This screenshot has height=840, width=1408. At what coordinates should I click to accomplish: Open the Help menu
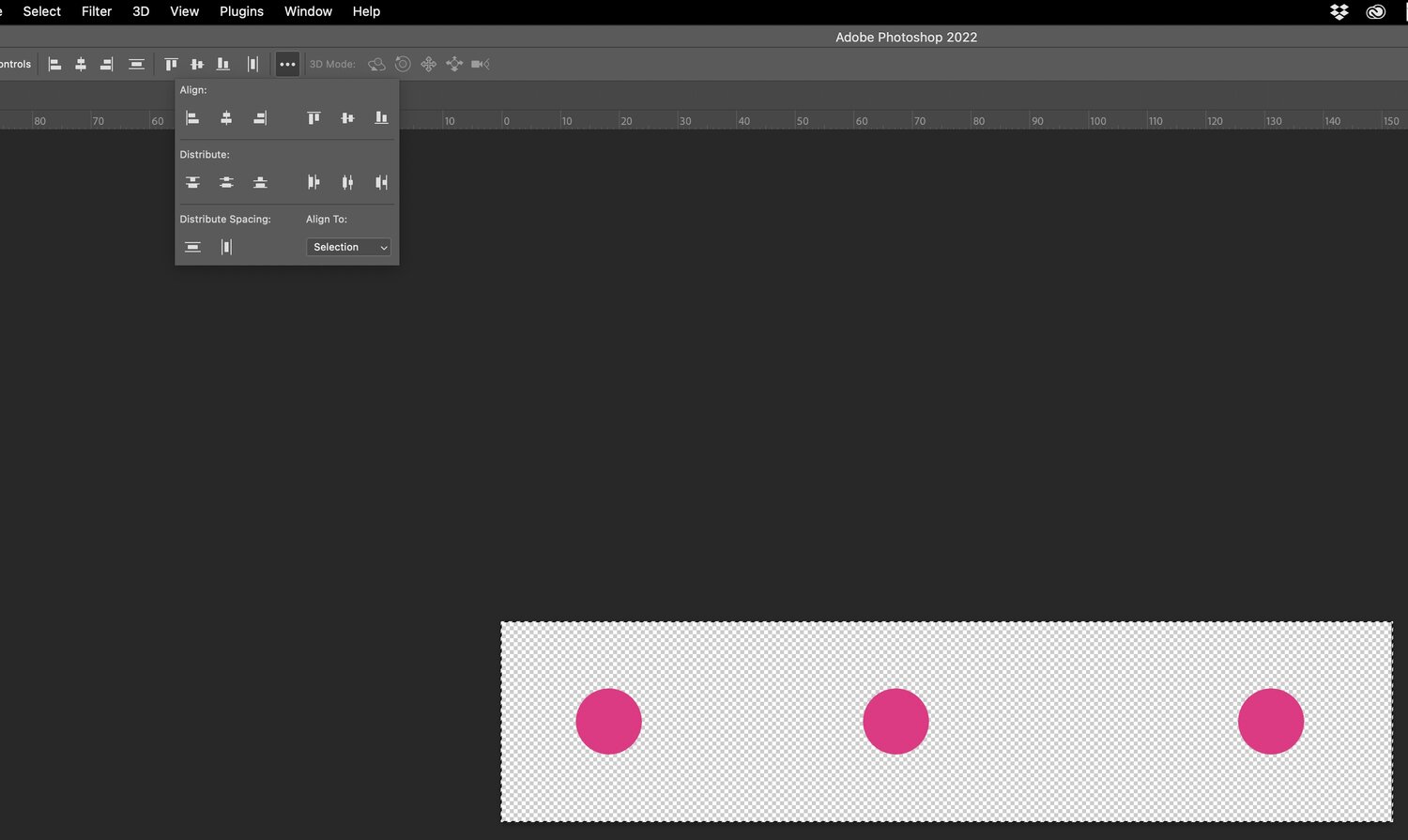(366, 11)
